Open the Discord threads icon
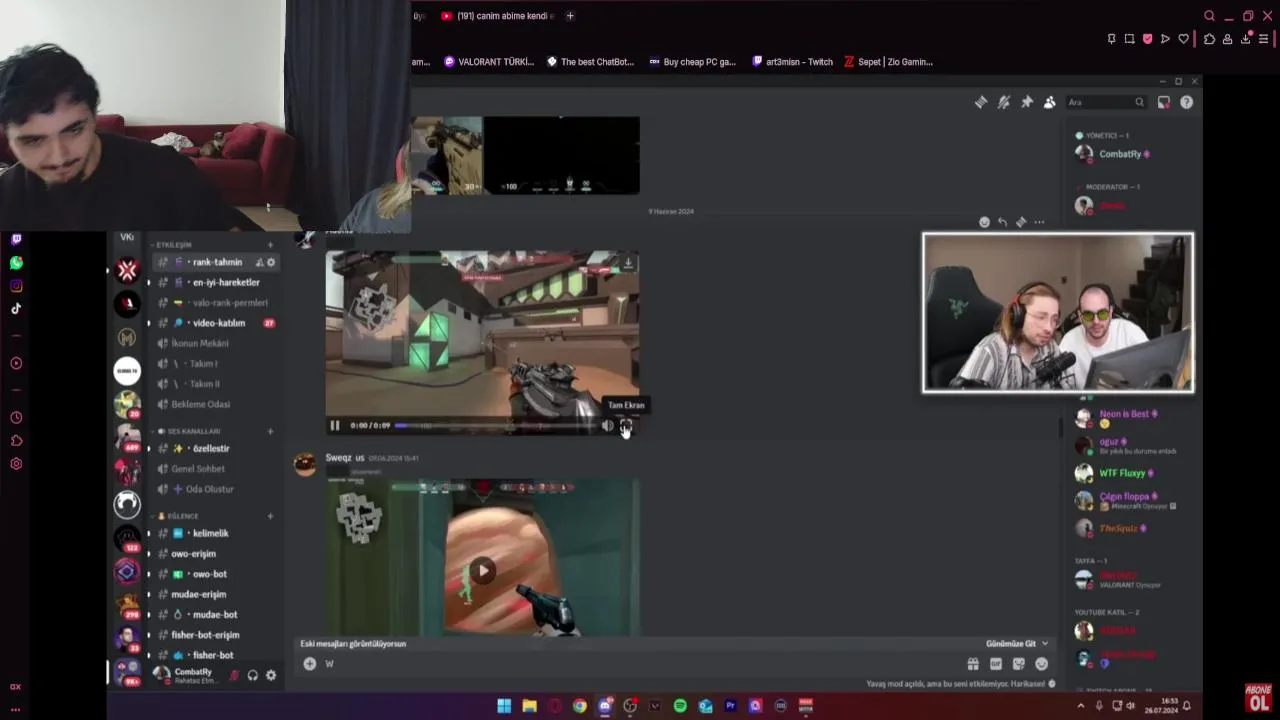 981,102
